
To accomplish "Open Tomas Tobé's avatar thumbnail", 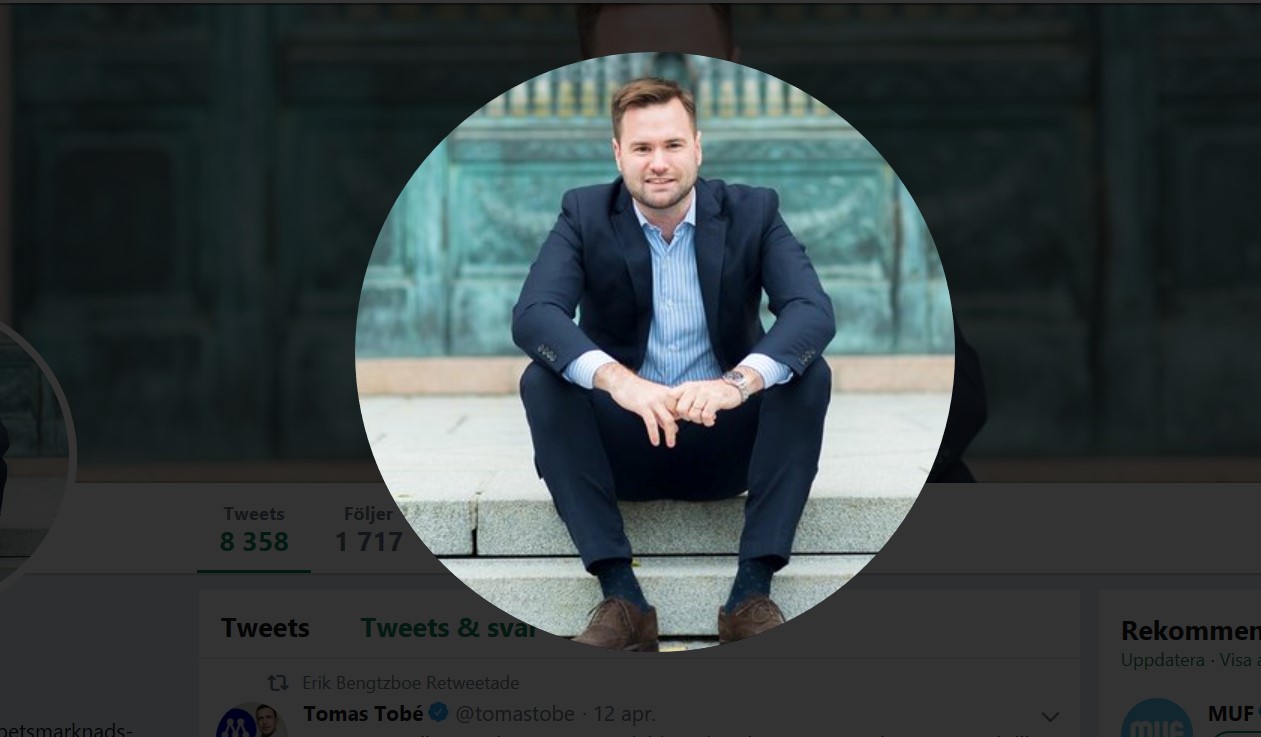I will (251, 721).
